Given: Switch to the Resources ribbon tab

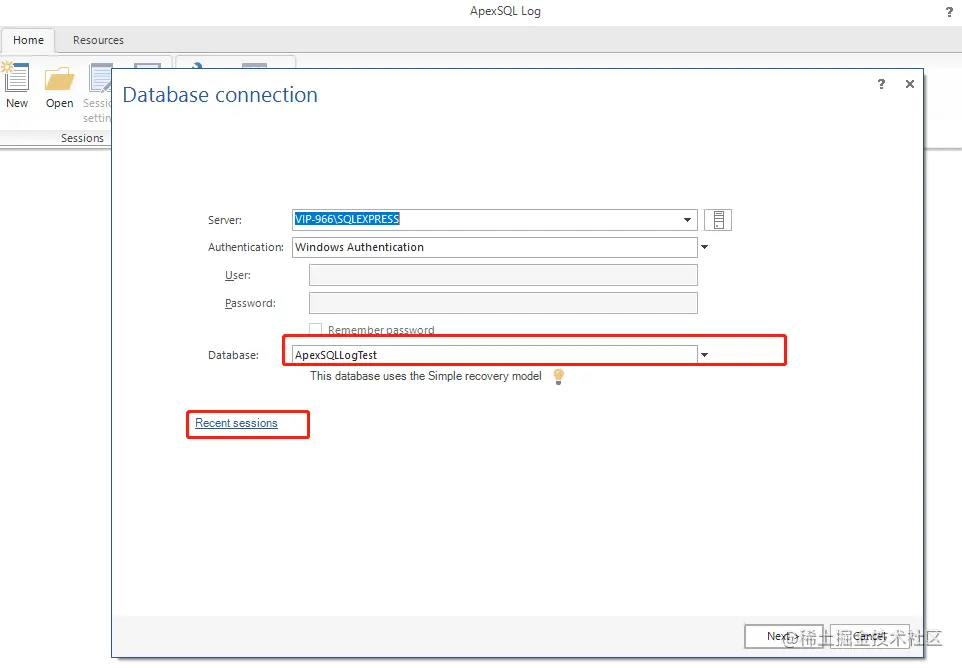Looking at the screenshot, I should click(98, 40).
